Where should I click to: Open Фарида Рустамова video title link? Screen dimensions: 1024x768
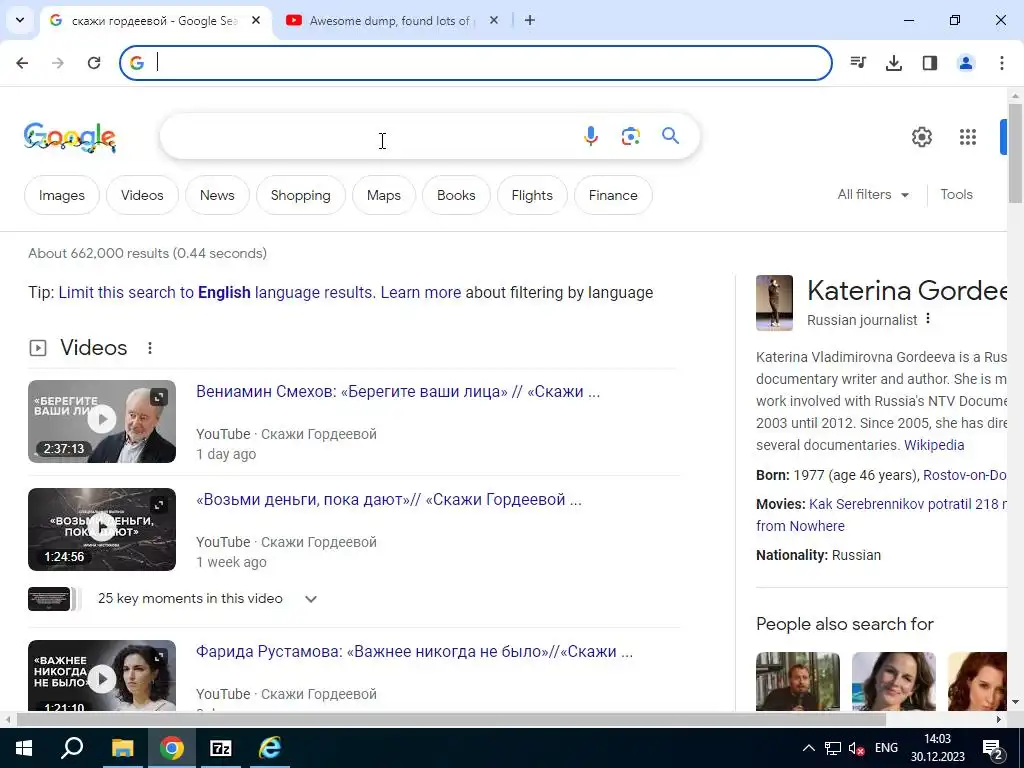[414, 652]
